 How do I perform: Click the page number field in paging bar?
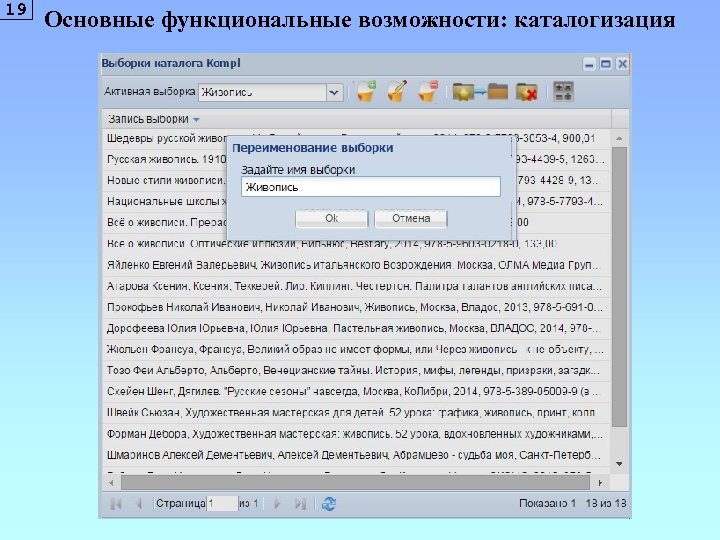tap(223, 504)
